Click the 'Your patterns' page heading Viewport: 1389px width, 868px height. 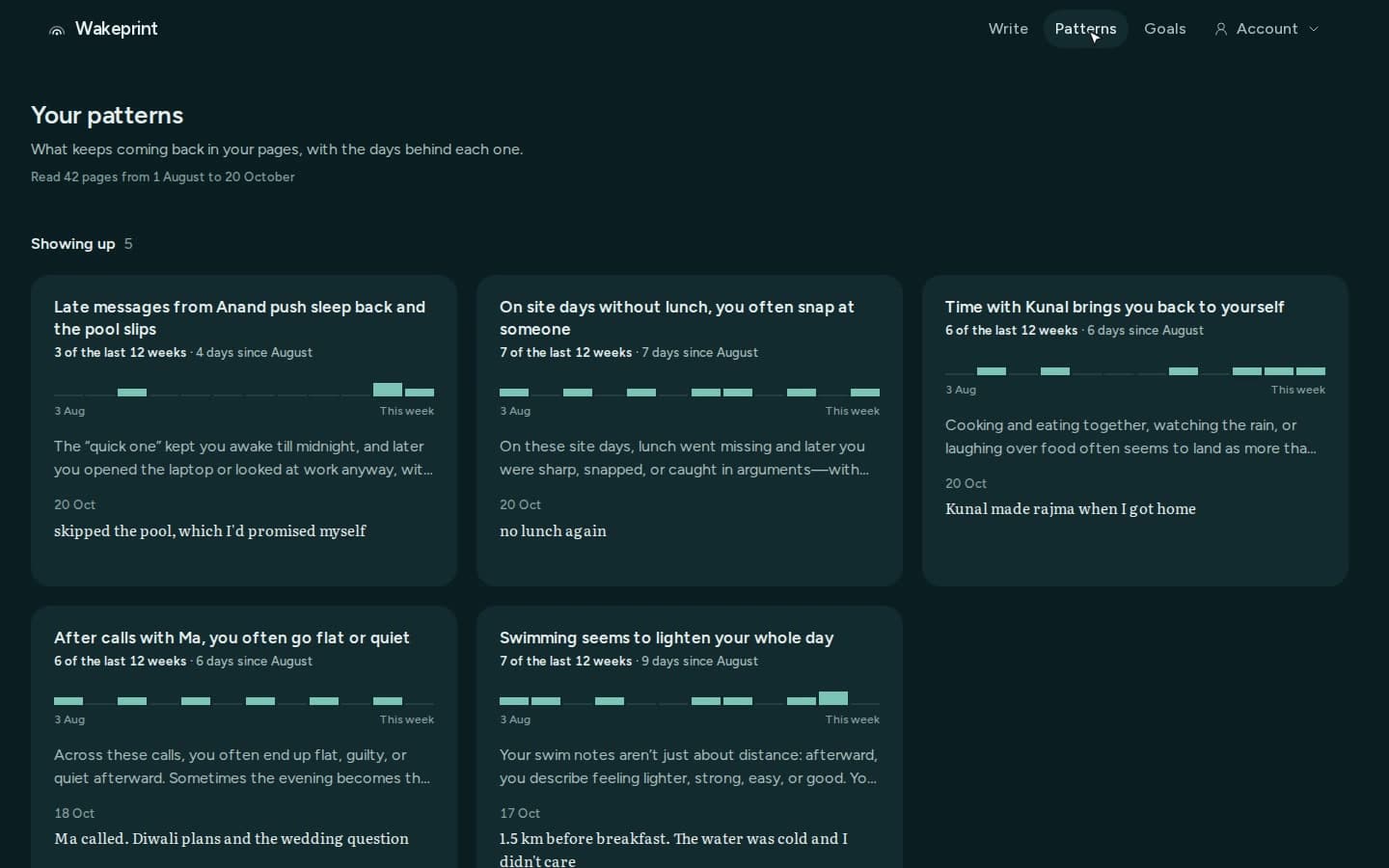[x=107, y=115]
